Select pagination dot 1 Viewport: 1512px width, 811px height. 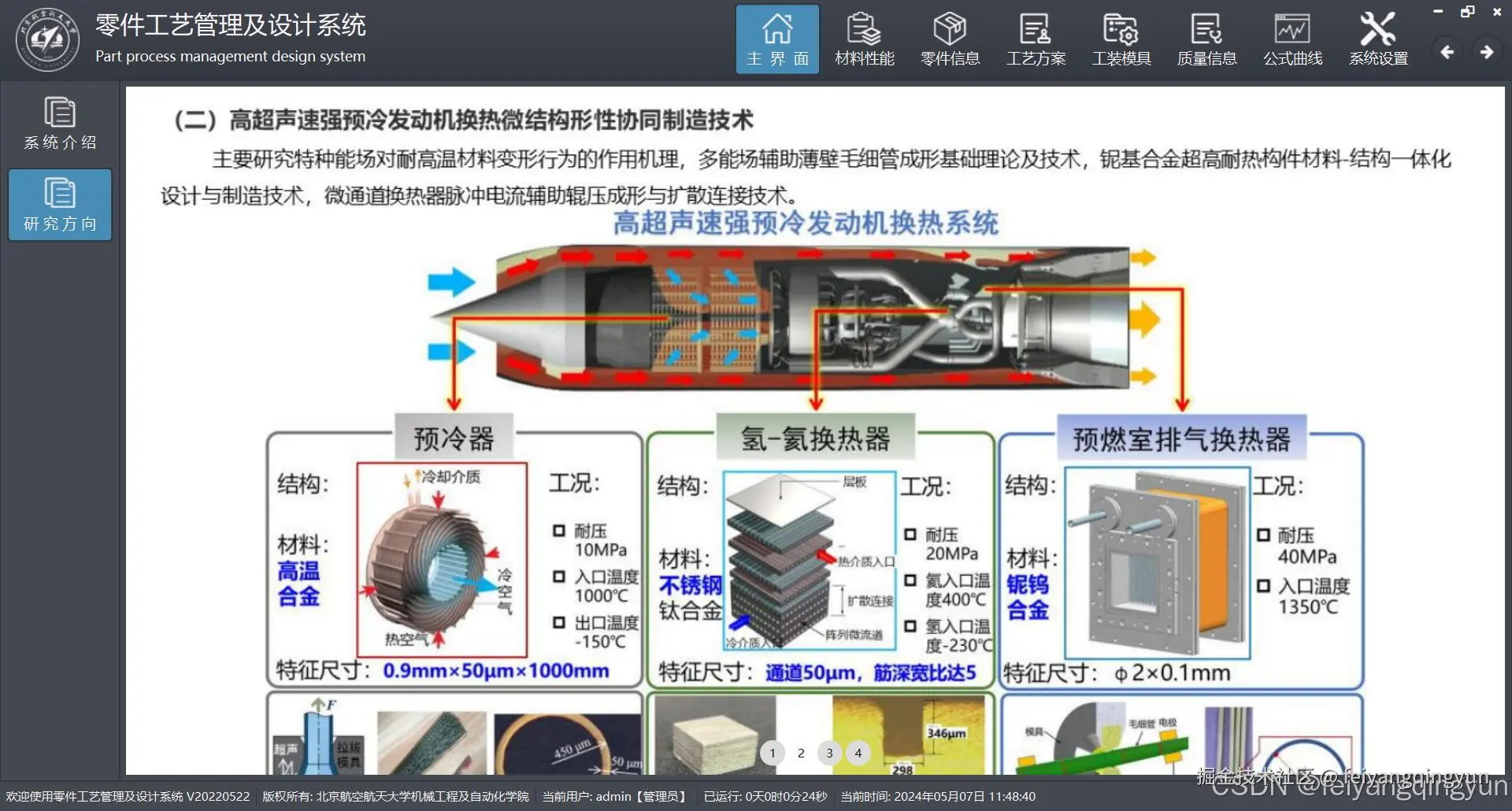pos(773,753)
